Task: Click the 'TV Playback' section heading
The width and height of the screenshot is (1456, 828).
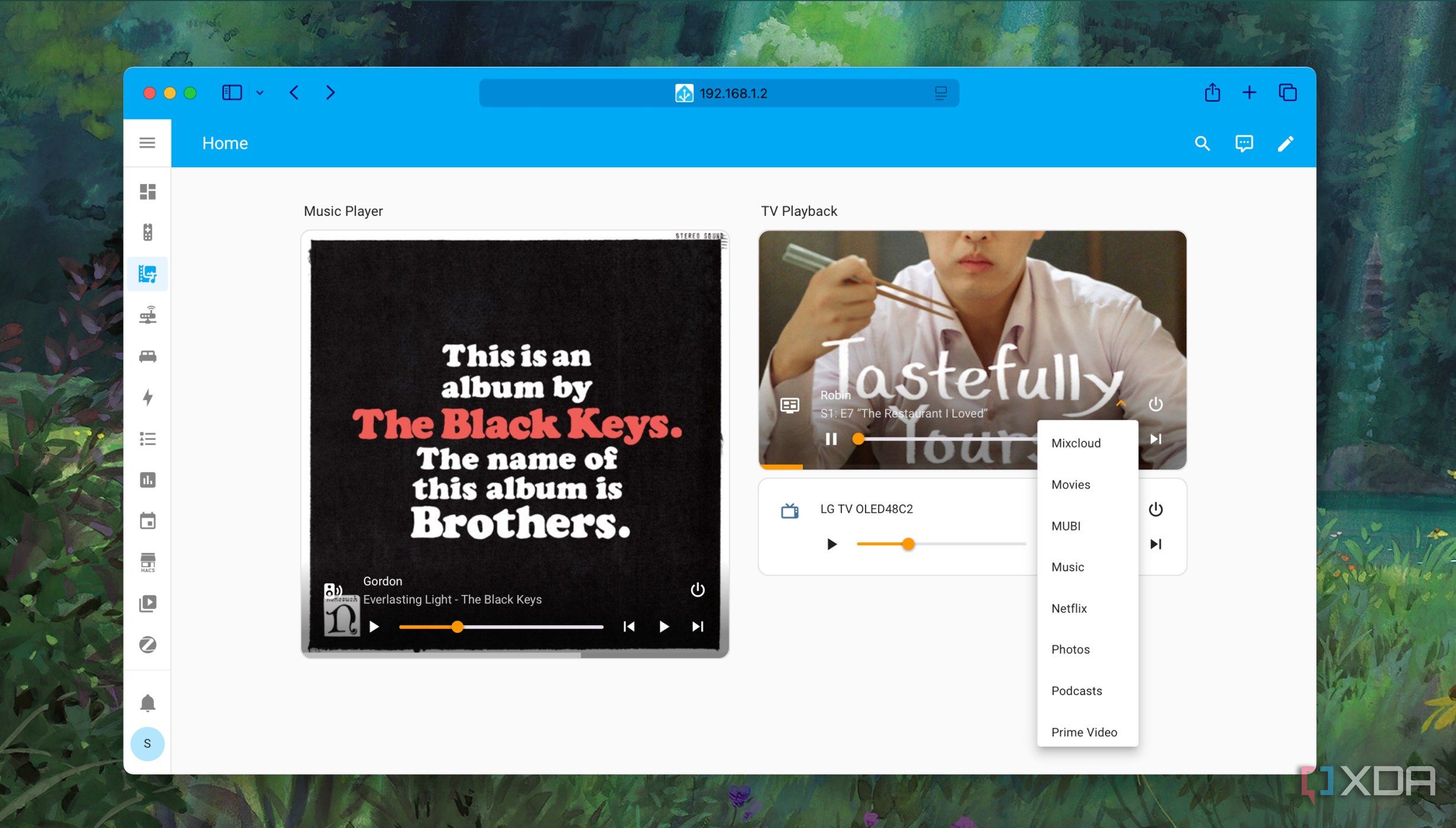Action: [x=799, y=211]
